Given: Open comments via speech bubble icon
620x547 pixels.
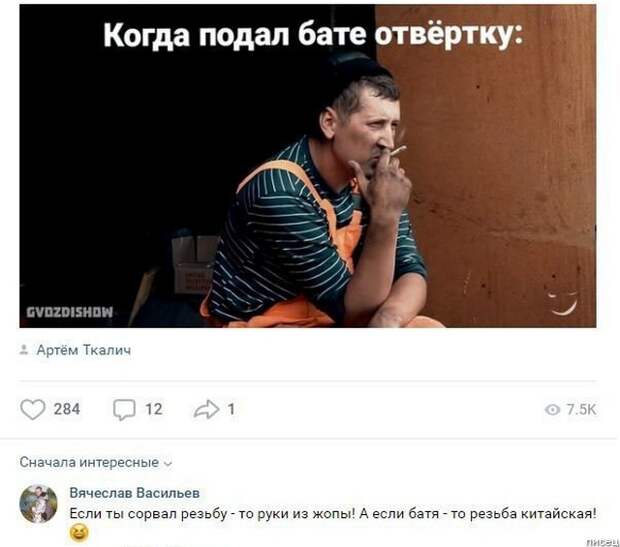Looking at the screenshot, I should [124, 409].
